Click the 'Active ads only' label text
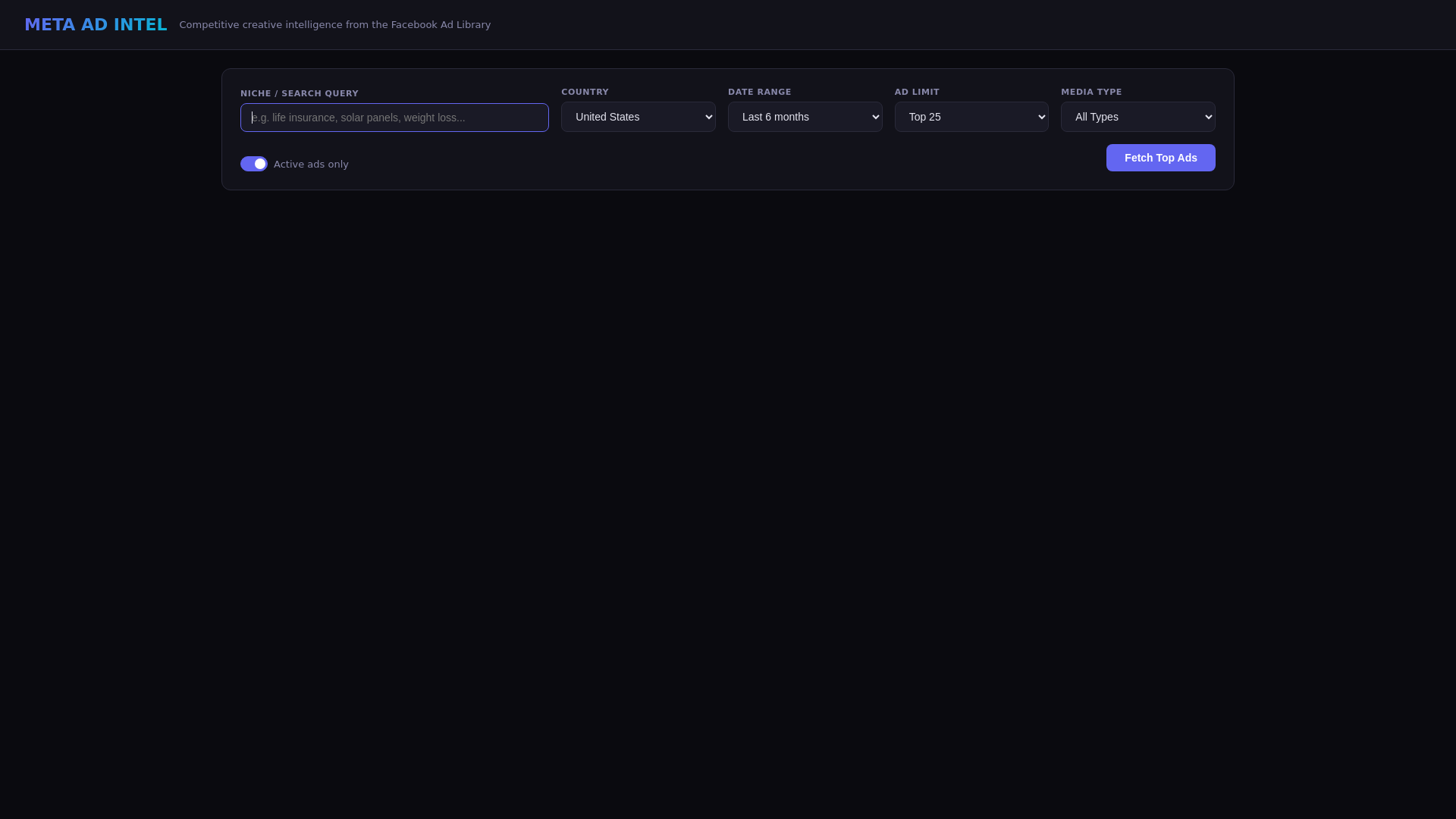1456x819 pixels. point(311,164)
